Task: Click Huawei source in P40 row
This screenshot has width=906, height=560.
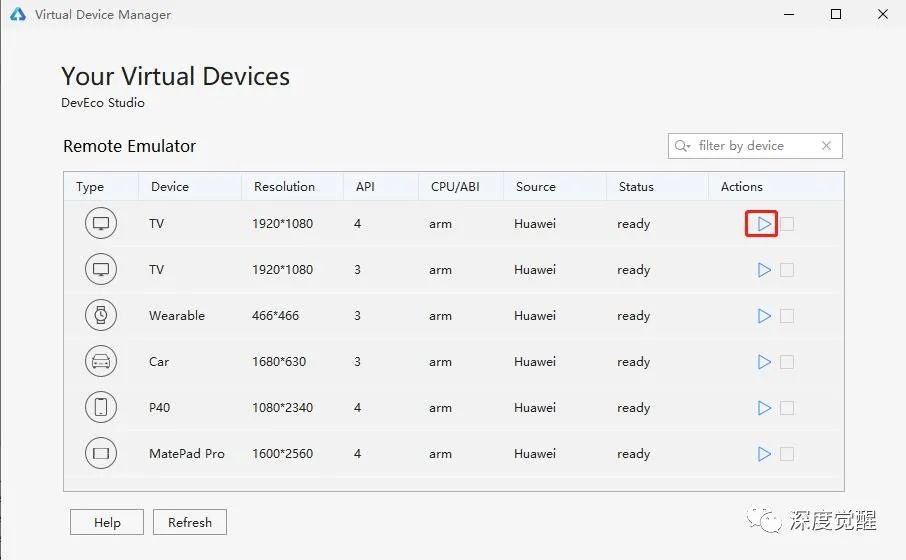Action: click(535, 407)
